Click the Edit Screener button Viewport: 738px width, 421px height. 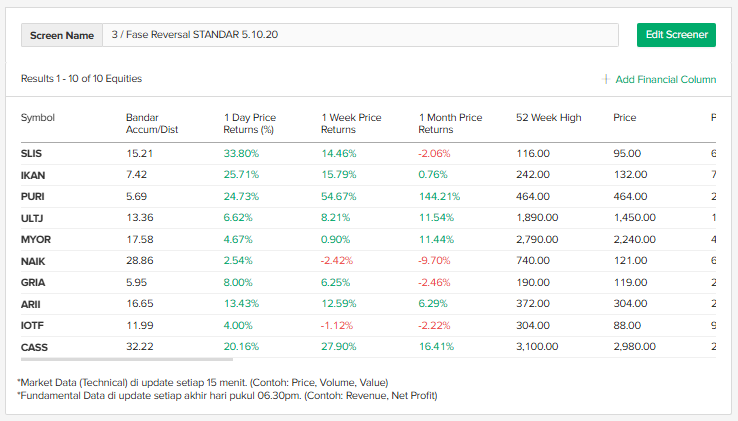[x=676, y=35]
